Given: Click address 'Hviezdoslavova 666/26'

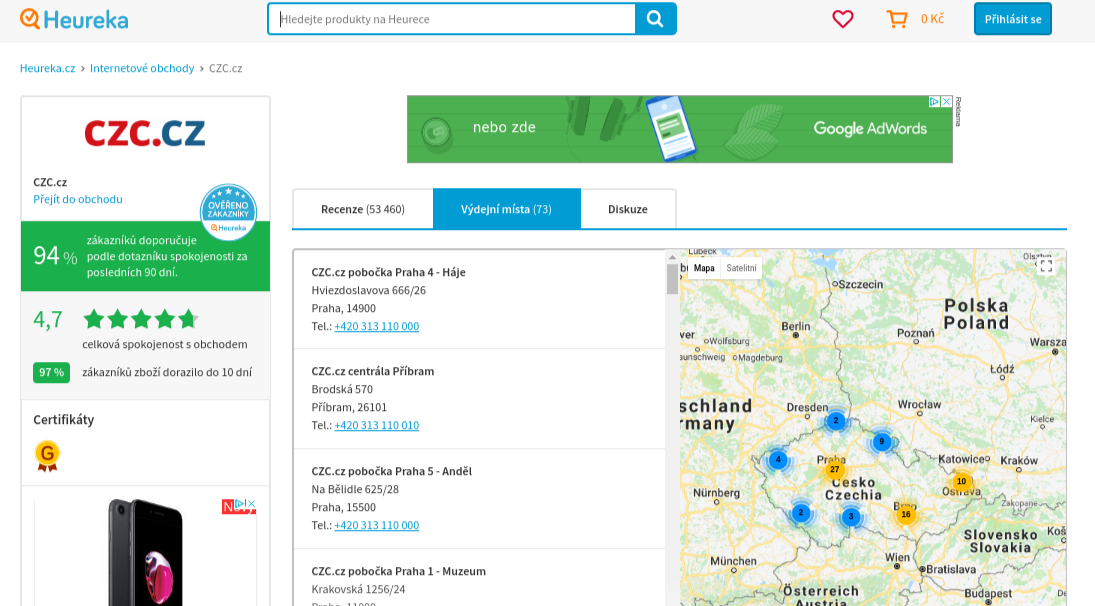Looking at the screenshot, I should (369, 290).
